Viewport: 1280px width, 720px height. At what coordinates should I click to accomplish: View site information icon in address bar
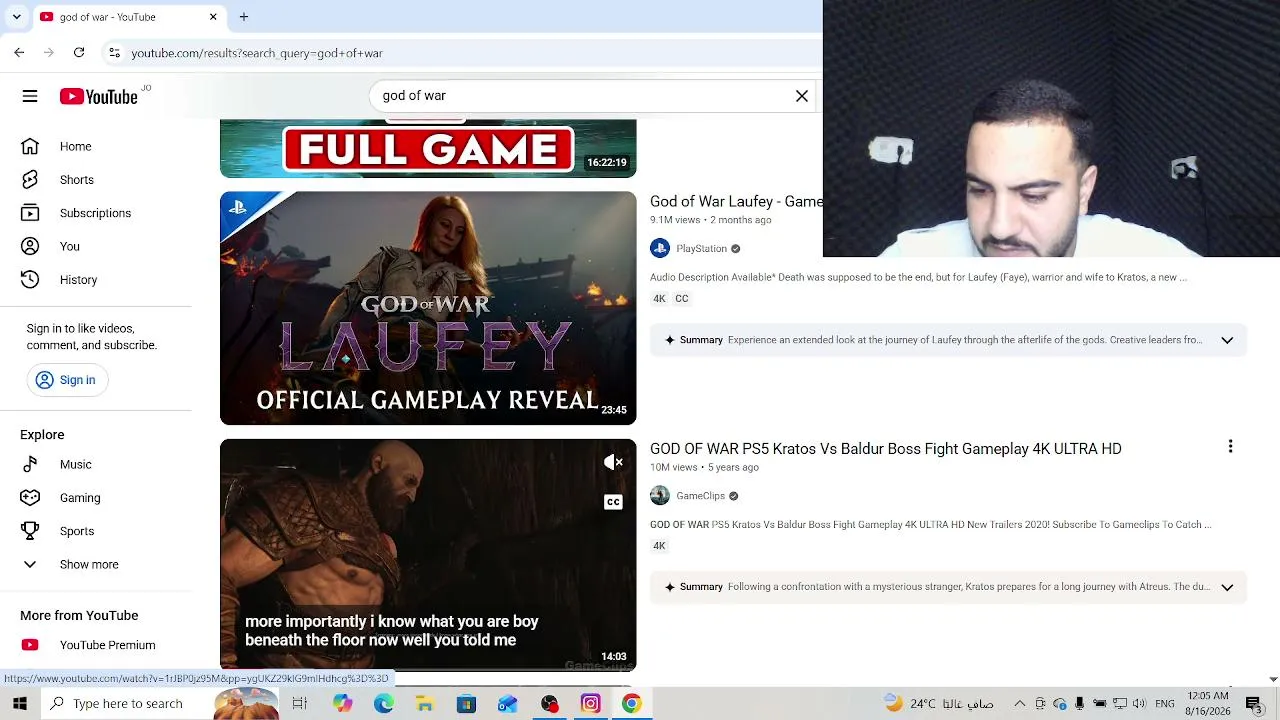coord(114,53)
